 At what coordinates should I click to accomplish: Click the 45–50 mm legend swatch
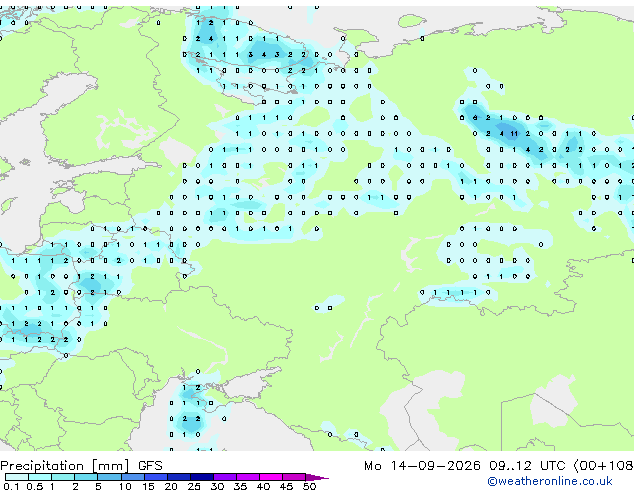[x=294, y=477]
